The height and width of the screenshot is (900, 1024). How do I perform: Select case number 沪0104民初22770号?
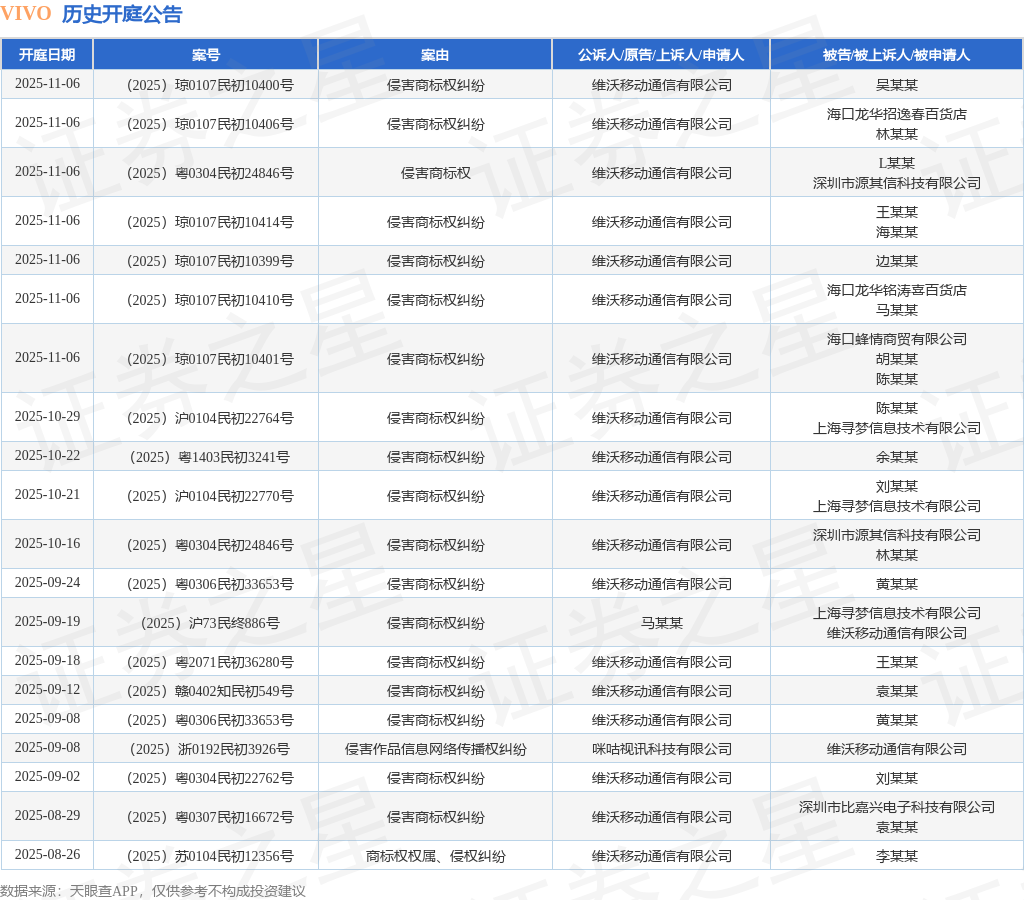coord(210,496)
